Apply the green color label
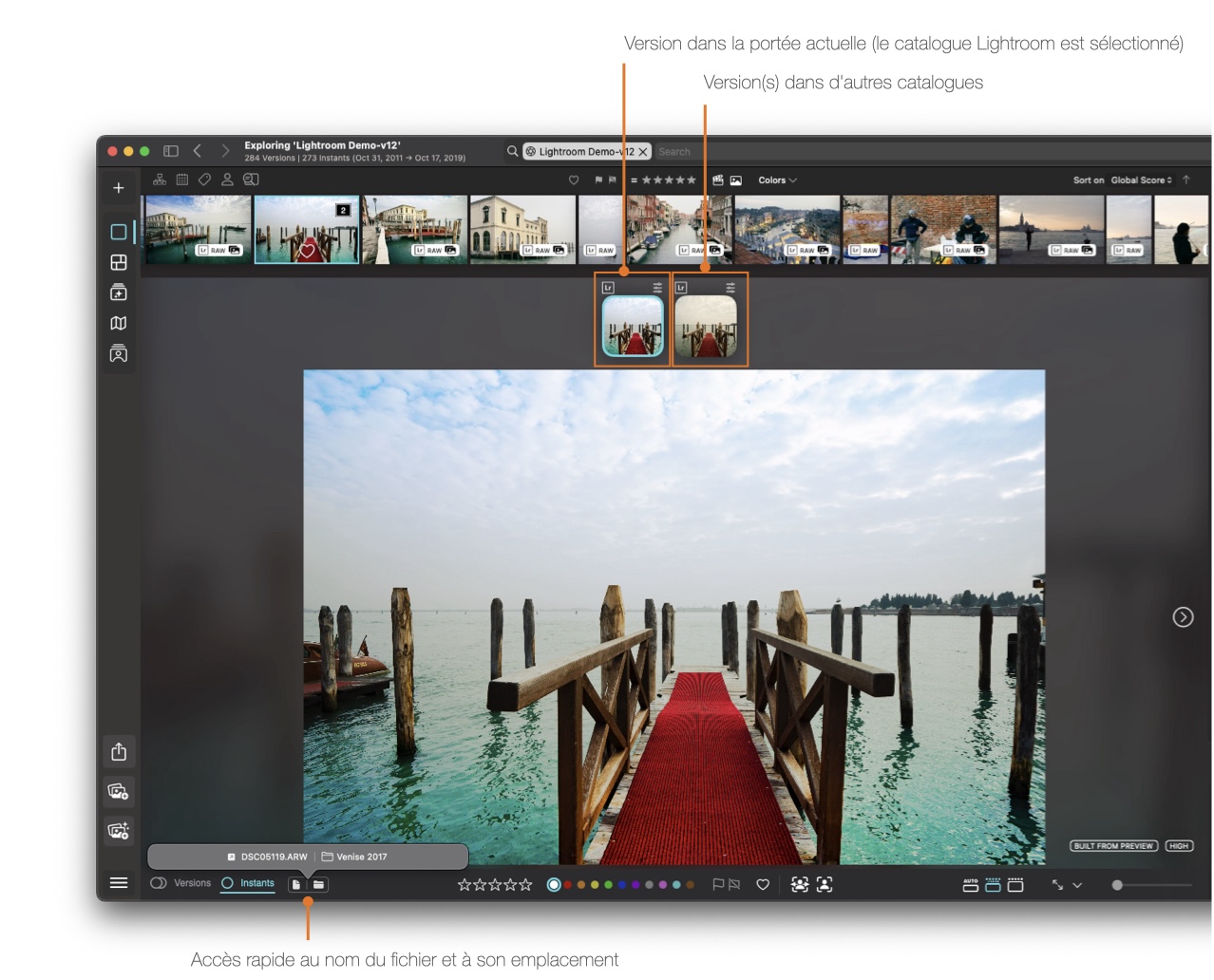Viewport: 1214px width, 980px height. pos(609,884)
